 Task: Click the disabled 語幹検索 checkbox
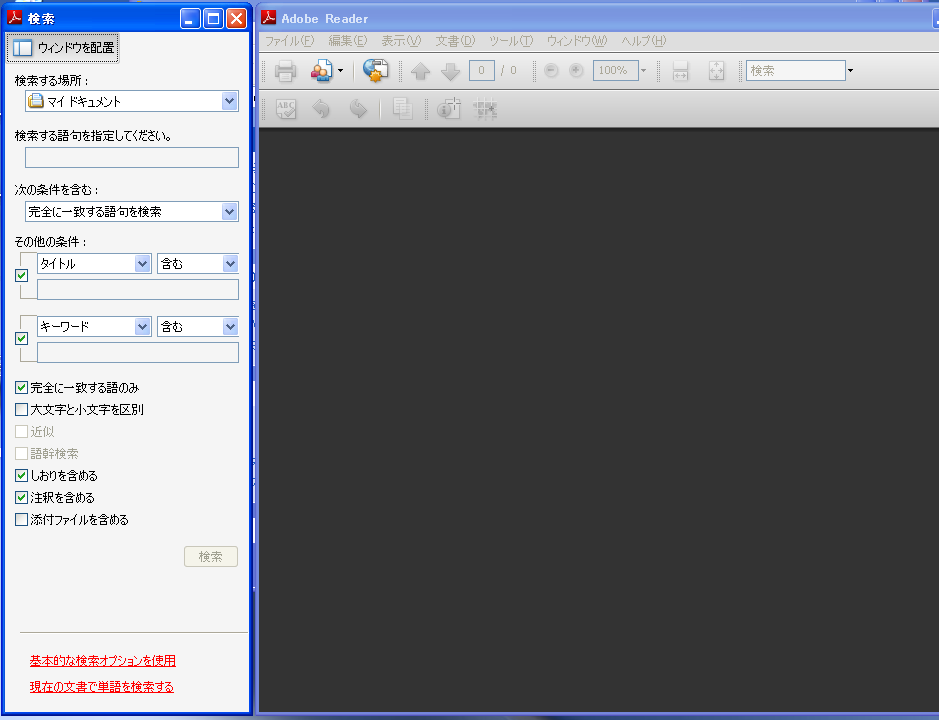click(22, 453)
